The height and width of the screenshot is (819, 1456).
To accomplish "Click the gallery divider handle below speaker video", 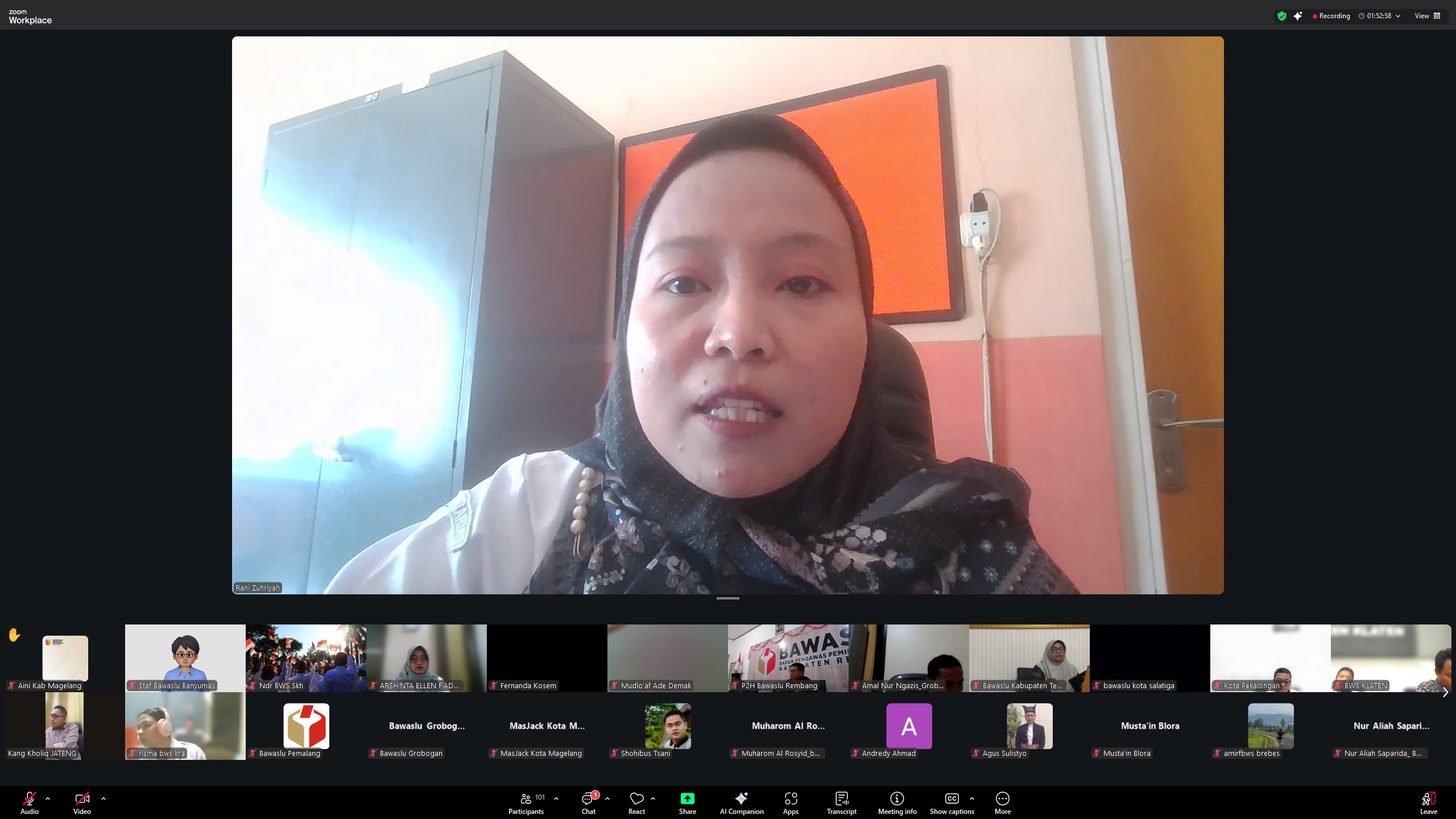I will point(727,598).
